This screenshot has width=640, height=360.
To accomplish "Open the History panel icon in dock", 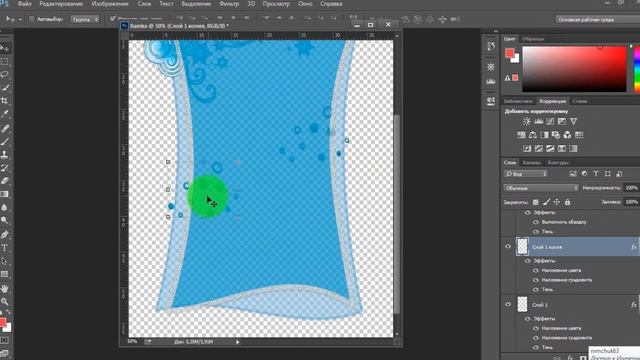I will pos(491,46).
